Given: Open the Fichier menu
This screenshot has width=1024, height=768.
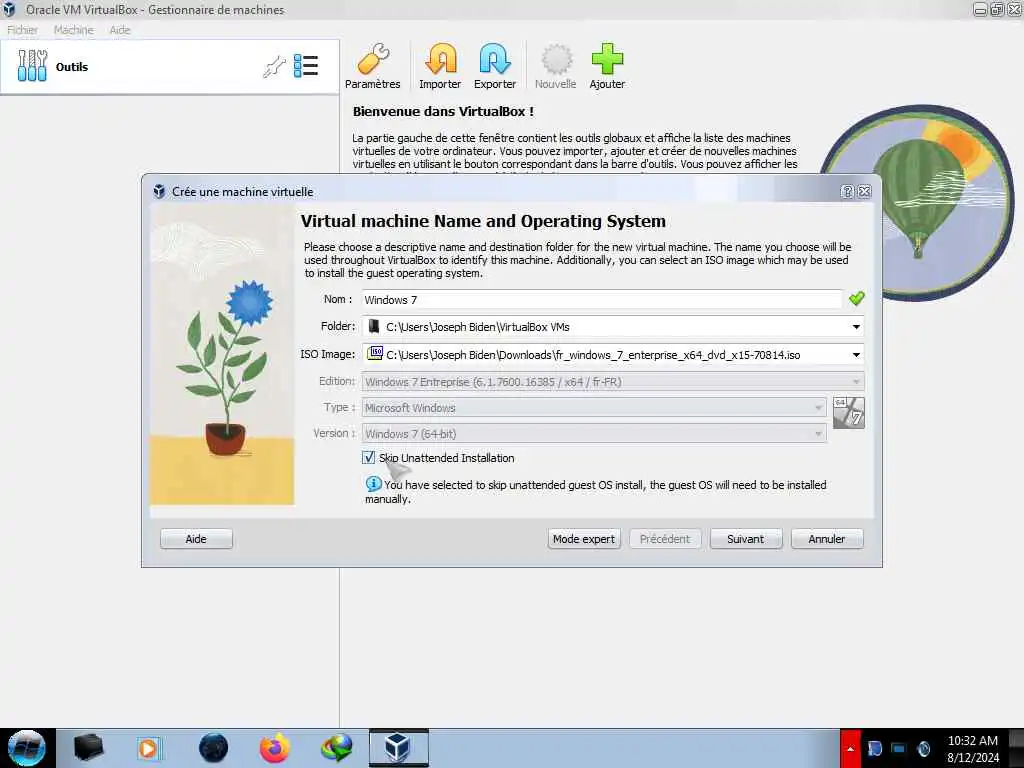Looking at the screenshot, I should click(22, 30).
